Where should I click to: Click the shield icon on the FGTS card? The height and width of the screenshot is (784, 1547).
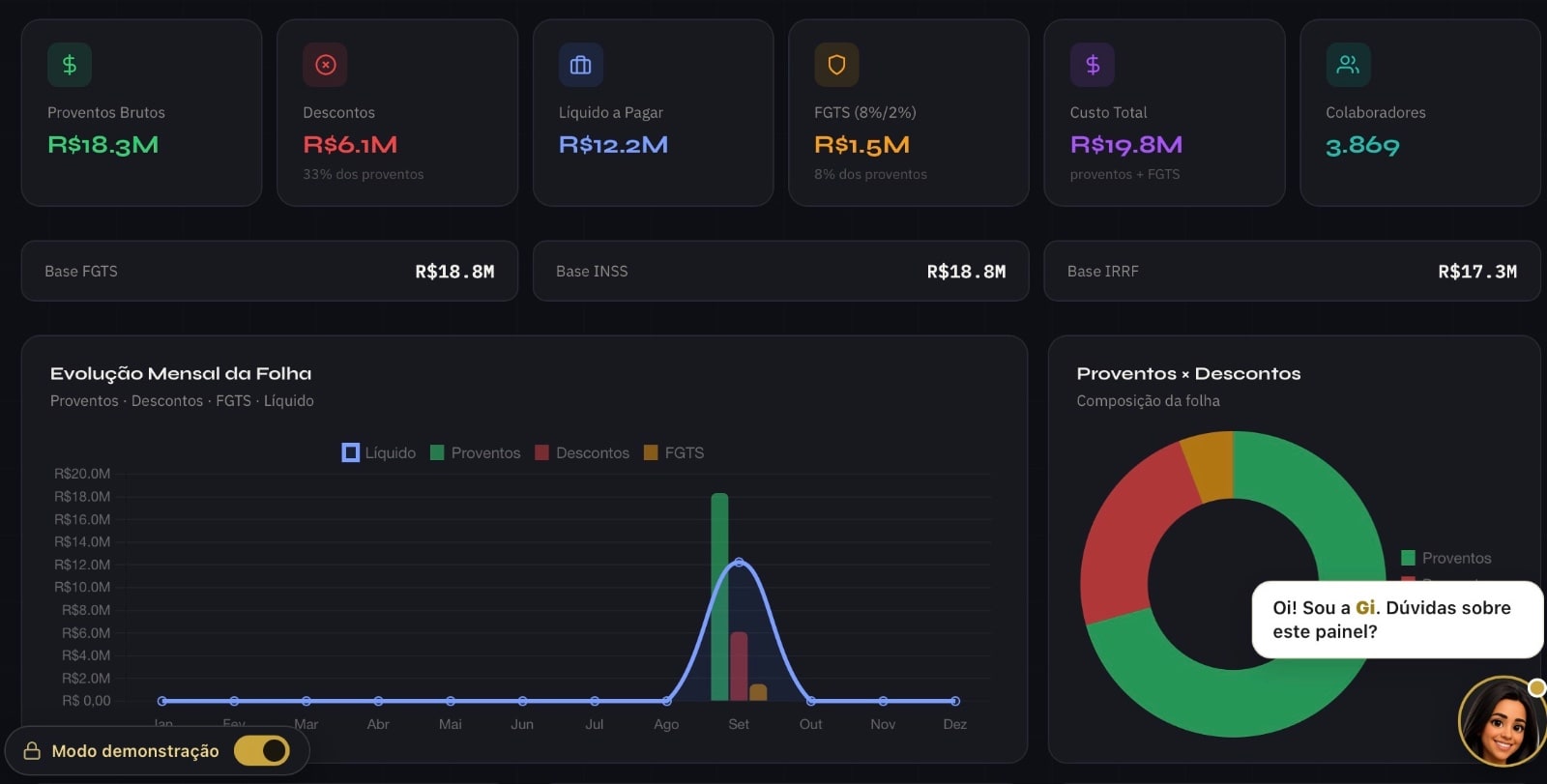837,65
